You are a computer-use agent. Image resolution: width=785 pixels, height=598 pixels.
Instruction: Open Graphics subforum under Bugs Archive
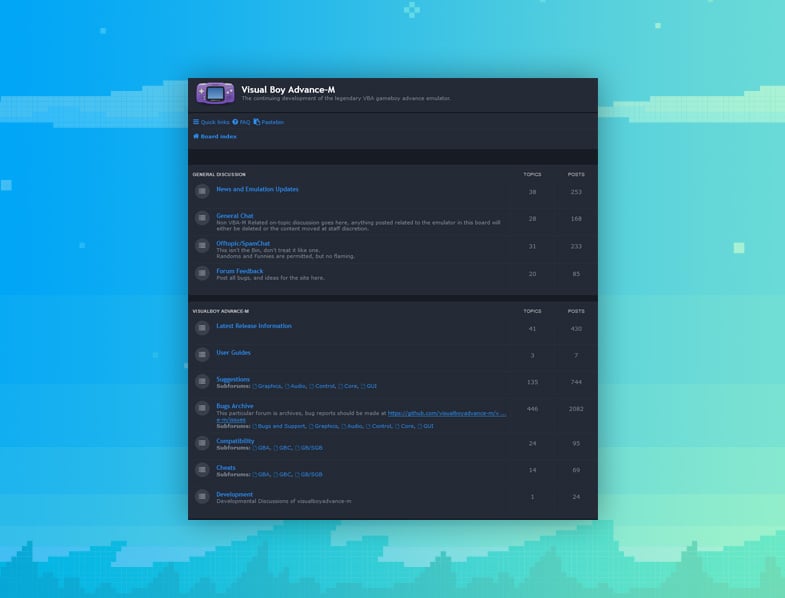click(x=324, y=426)
